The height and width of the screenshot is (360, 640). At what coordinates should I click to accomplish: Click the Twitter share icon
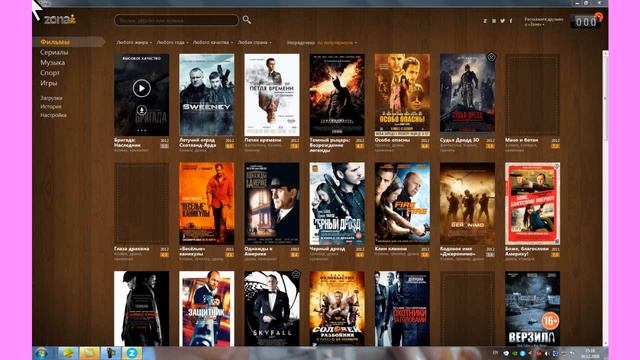(502, 20)
